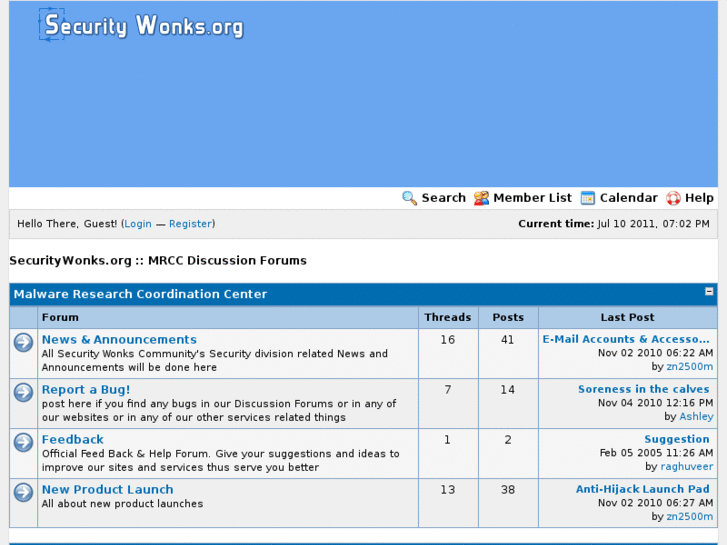
Task: Click the magnifier Search icon
Action: coord(409,198)
